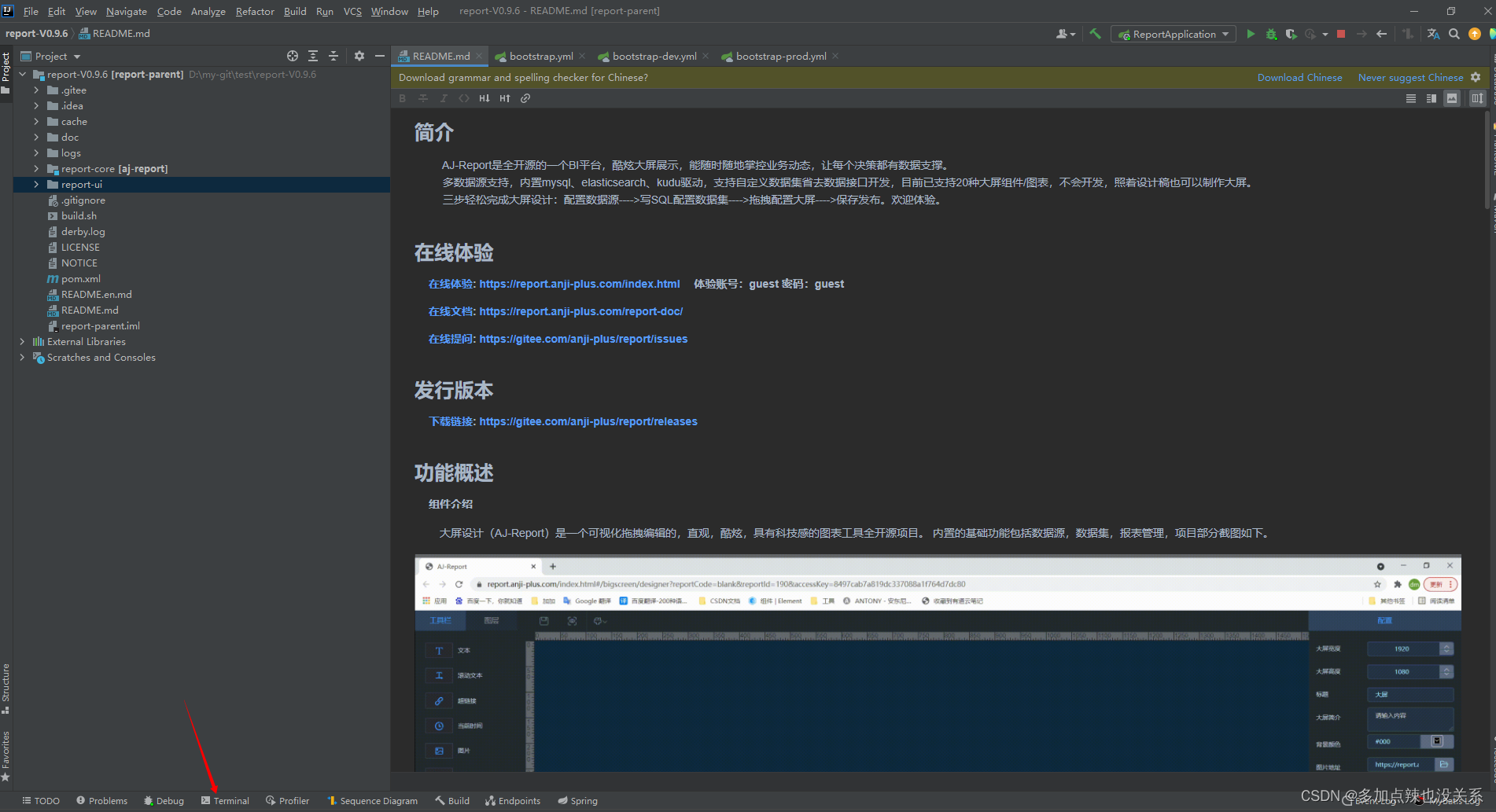
Task: Open the Endpoints tool window
Action: (x=513, y=801)
